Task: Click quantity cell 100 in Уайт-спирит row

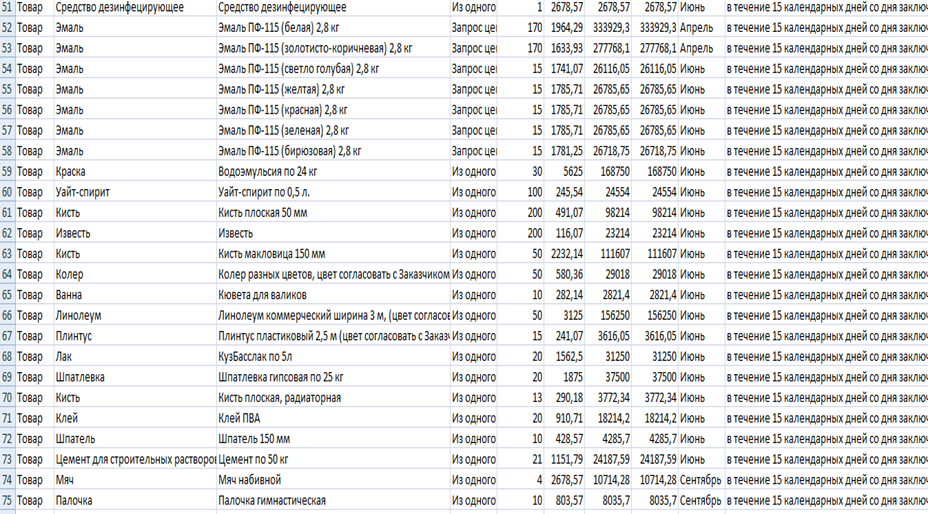Action: 521,192
